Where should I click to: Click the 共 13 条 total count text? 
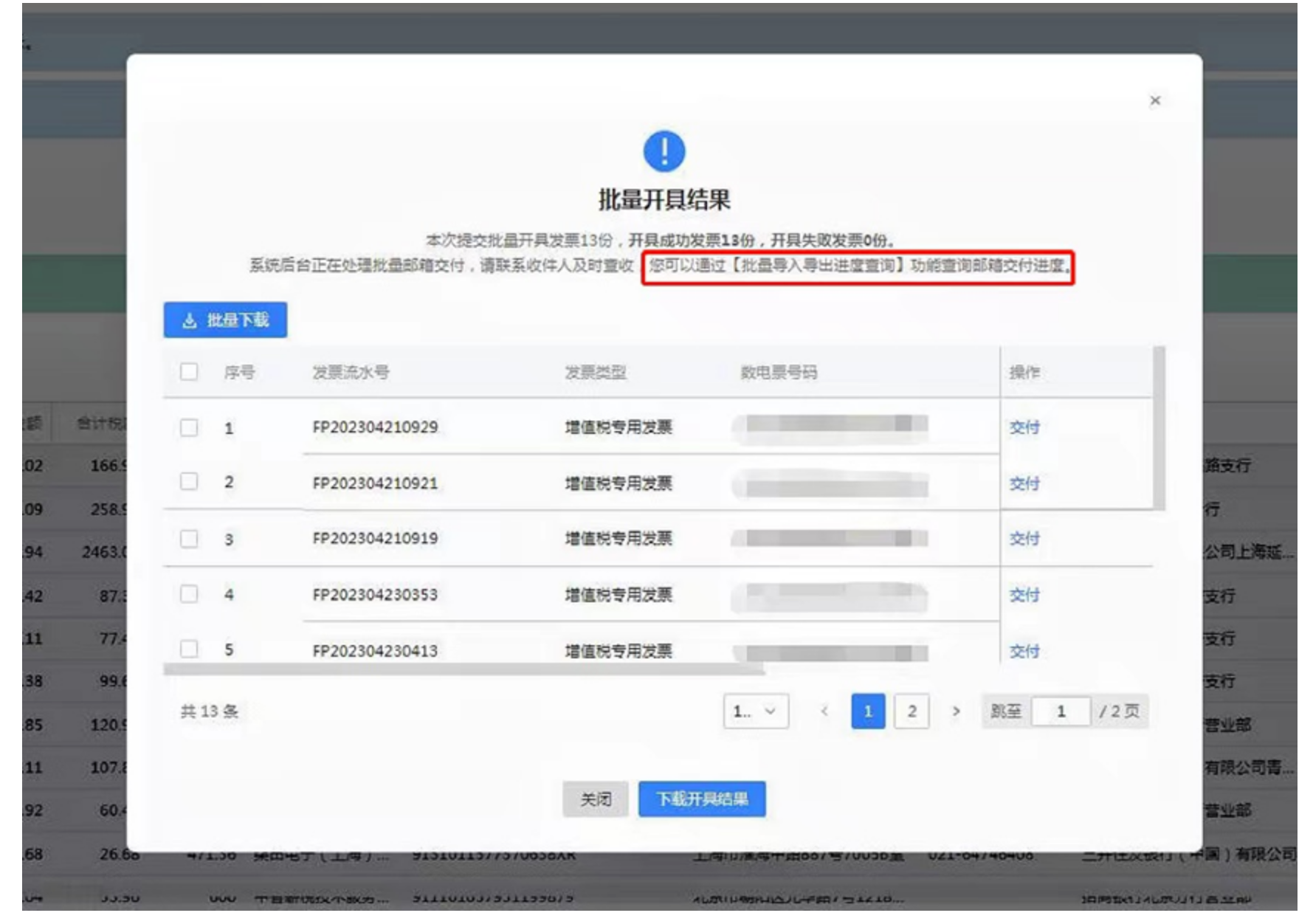[210, 711]
